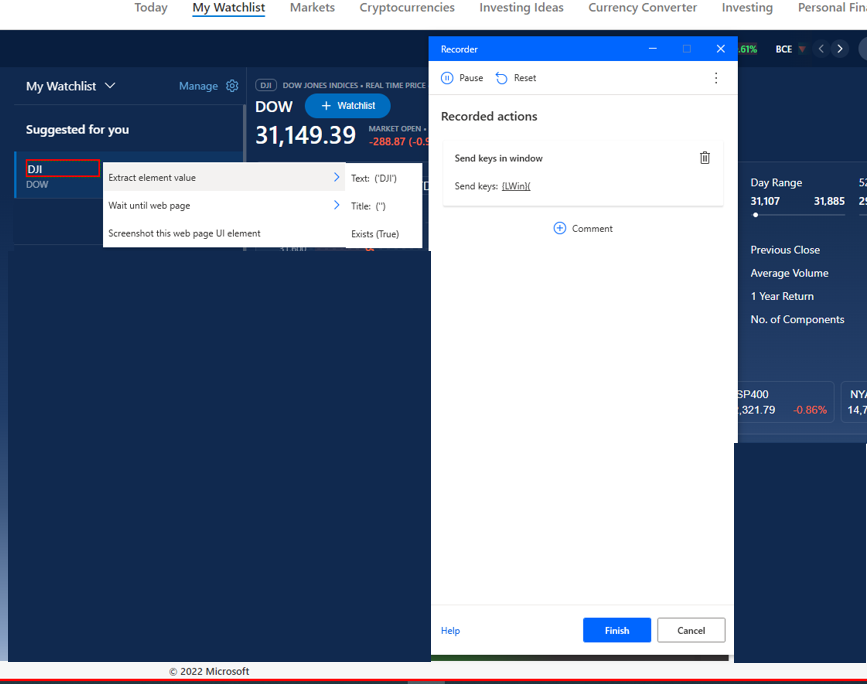Viewport: 867px width, 684px height.
Task: Open the Recorder more options menu
Action: [x=716, y=77]
